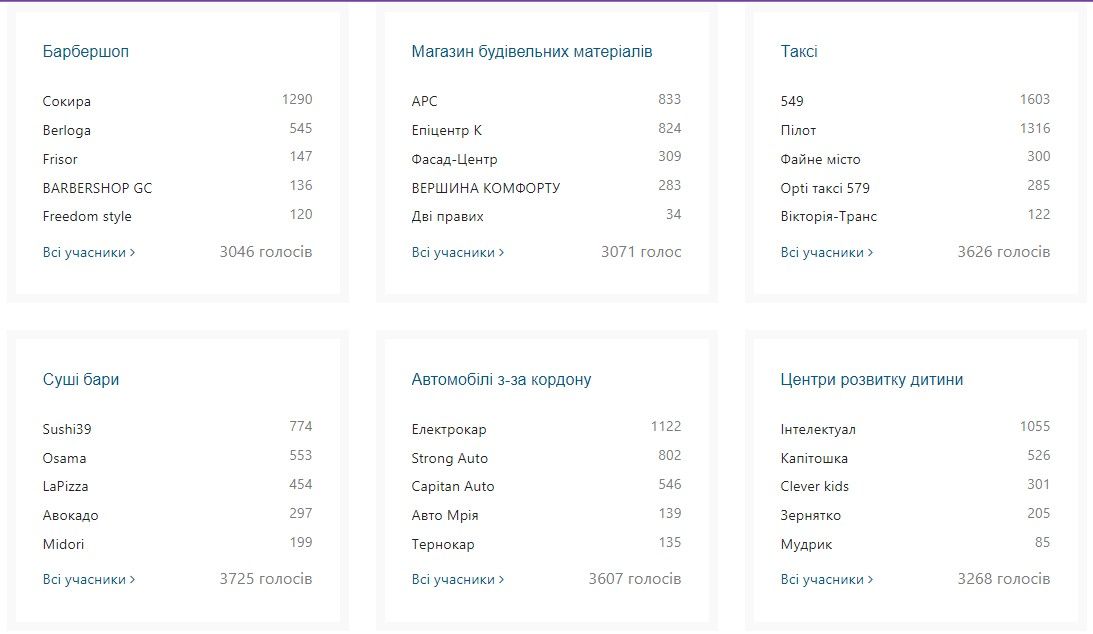The image size is (1093, 634).
Task: Show all participants under Барбершоп
Action: (89, 253)
